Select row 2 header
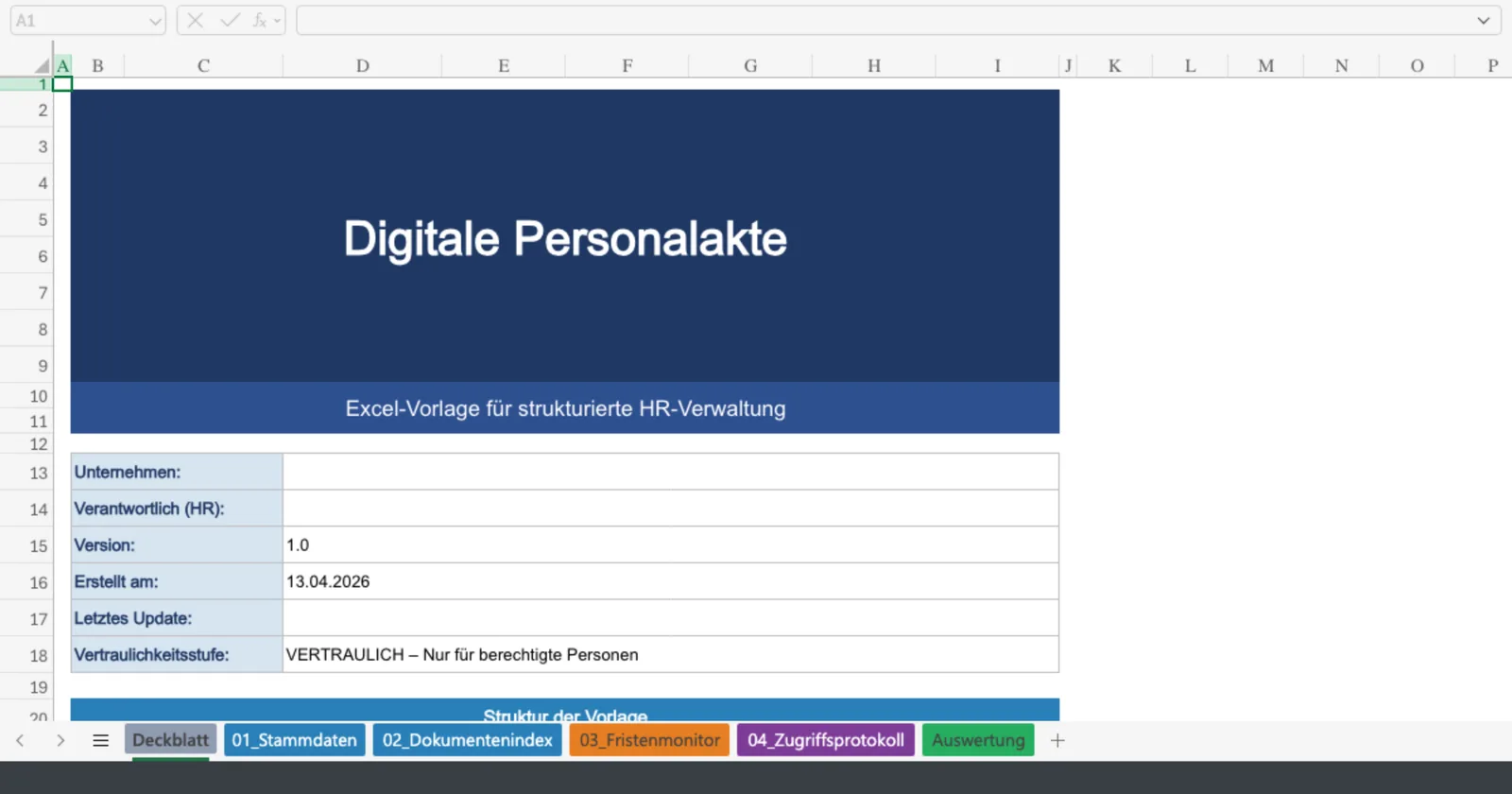This screenshot has height=794, width=1512. tap(26, 110)
